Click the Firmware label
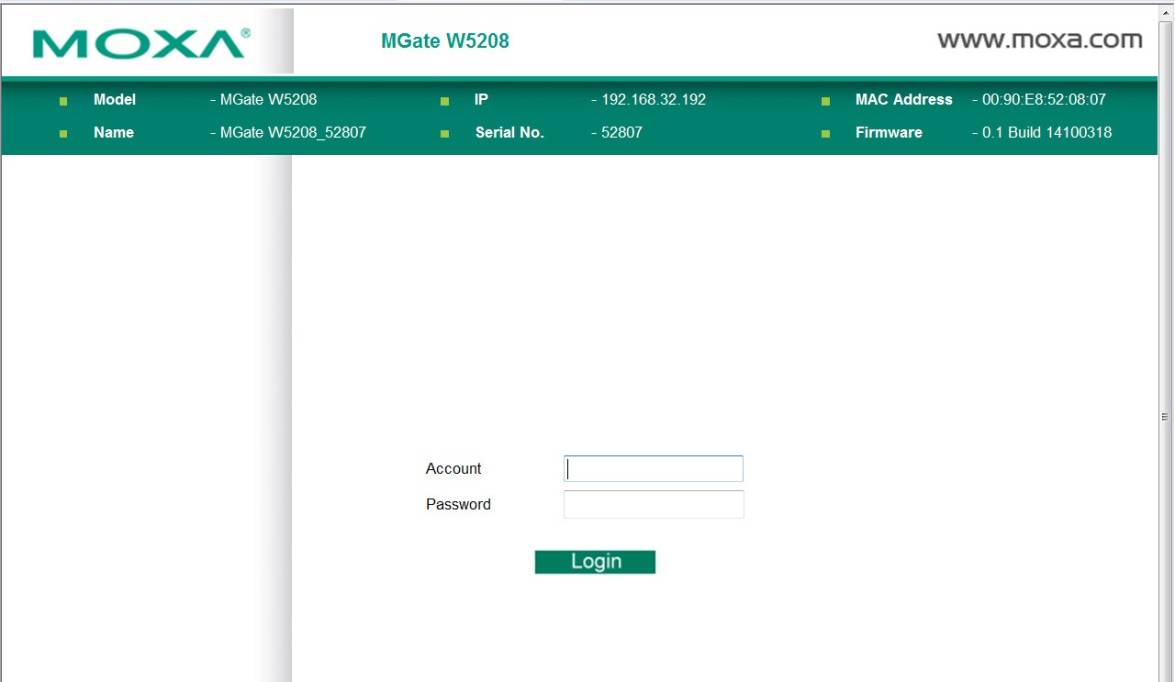 click(x=889, y=133)
